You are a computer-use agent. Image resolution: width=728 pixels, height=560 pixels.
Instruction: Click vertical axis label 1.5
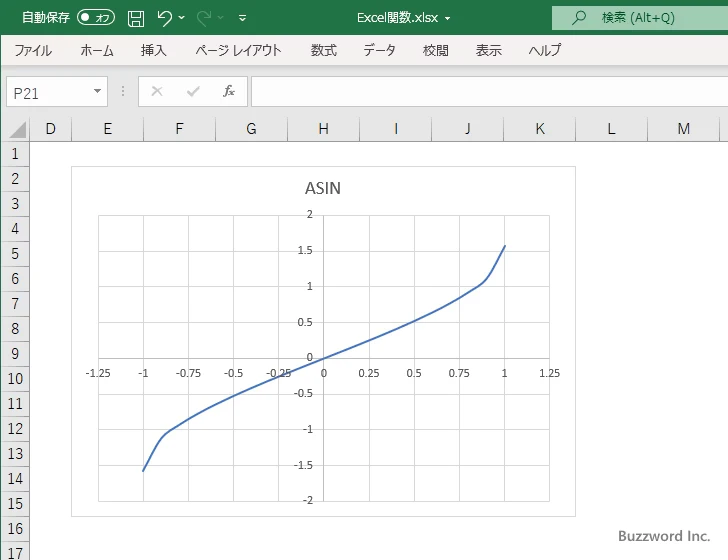click(x=305, y=251)
